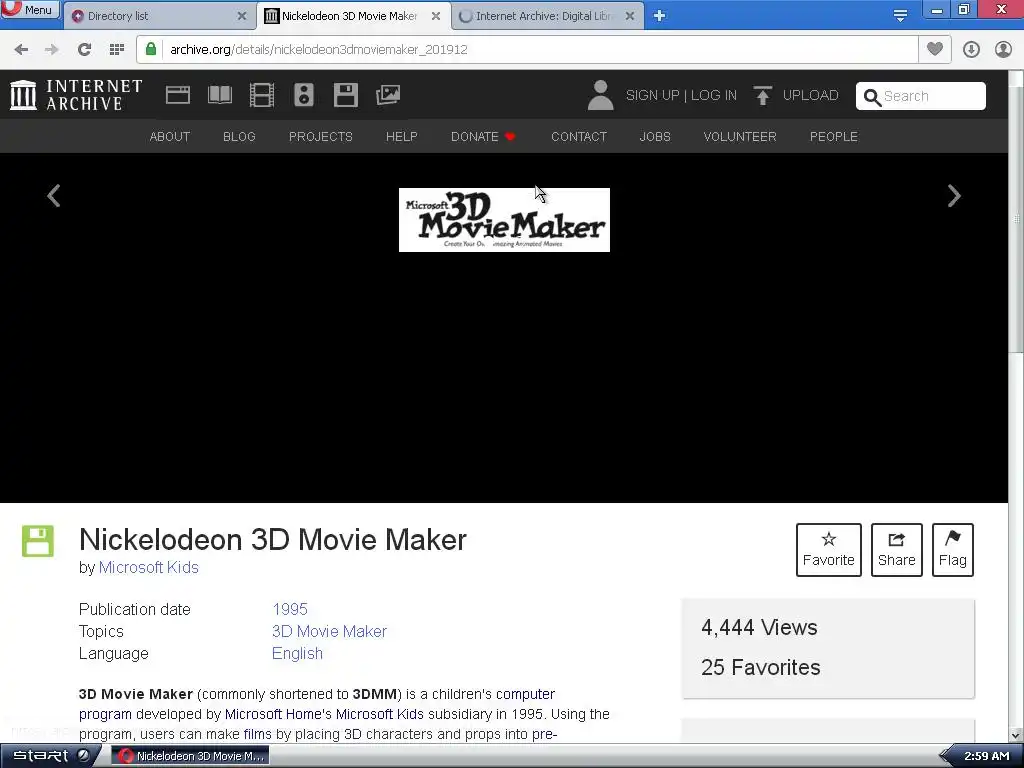Click the page vertical scrollbar
This screenshot has width=1024, height=768.
click(1016, 221)
